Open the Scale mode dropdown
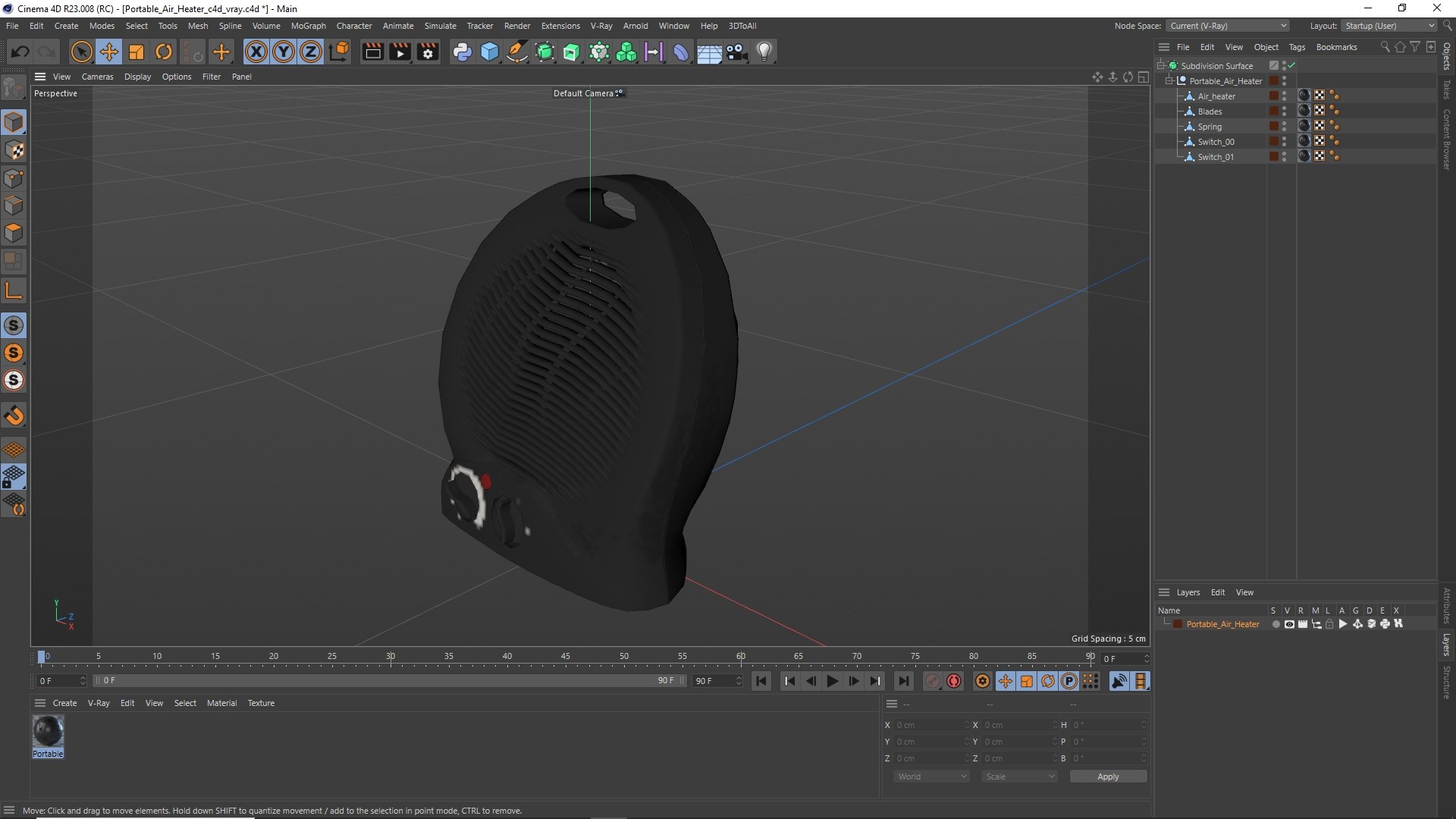 (x=1019, y=777)
